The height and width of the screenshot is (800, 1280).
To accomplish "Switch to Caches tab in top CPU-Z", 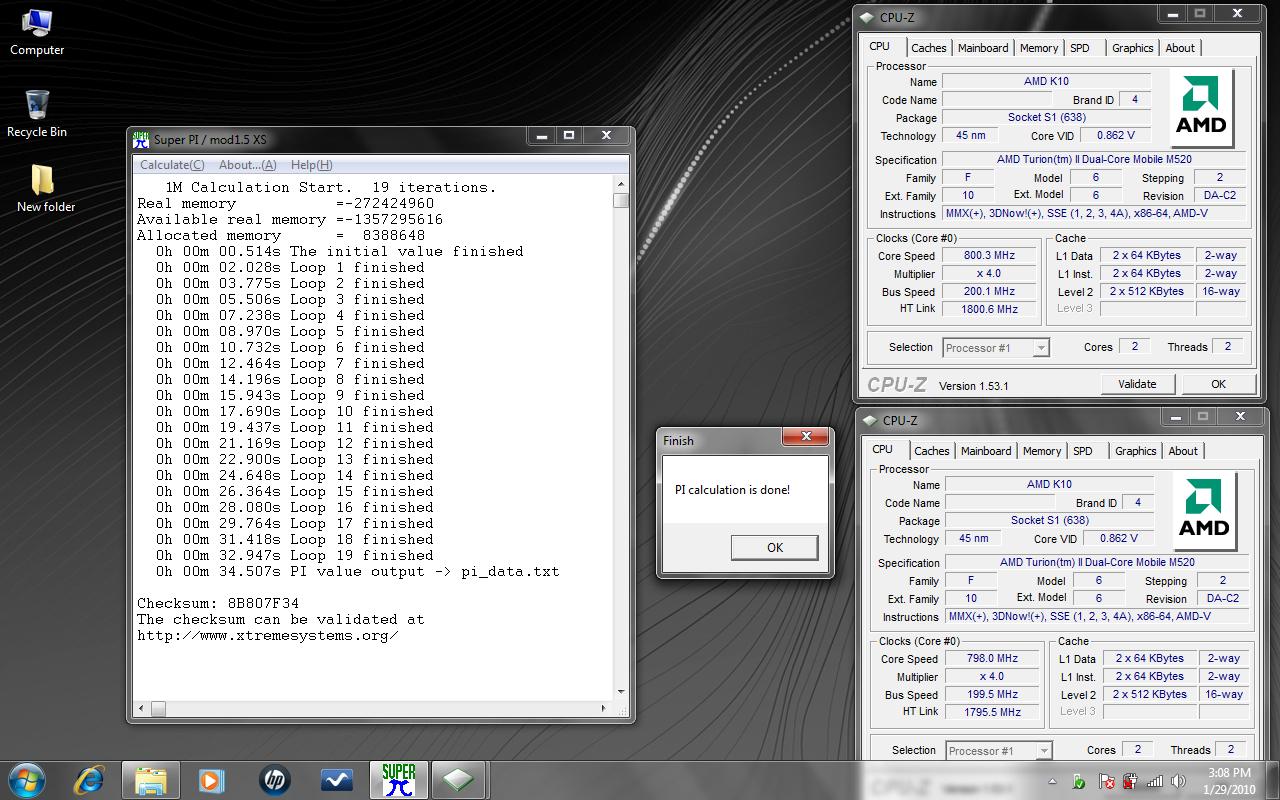I will (928, 48).
